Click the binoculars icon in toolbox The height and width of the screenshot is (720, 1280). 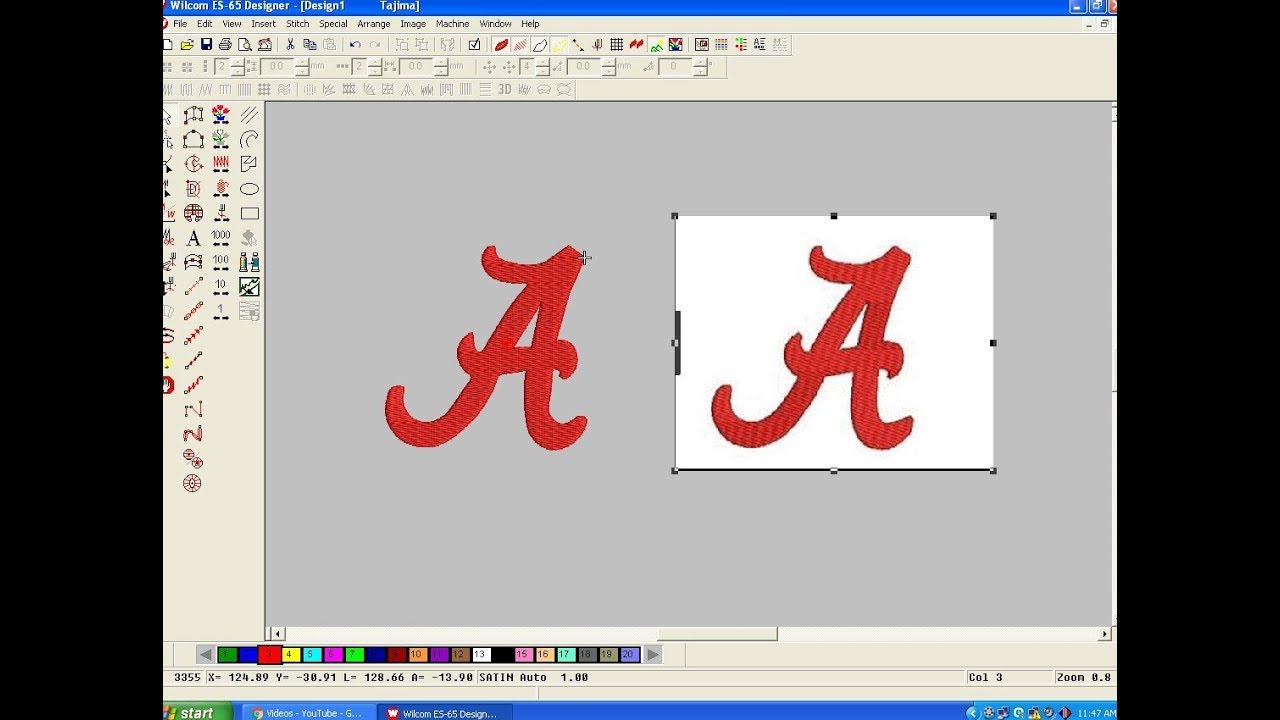click(249, 262)
